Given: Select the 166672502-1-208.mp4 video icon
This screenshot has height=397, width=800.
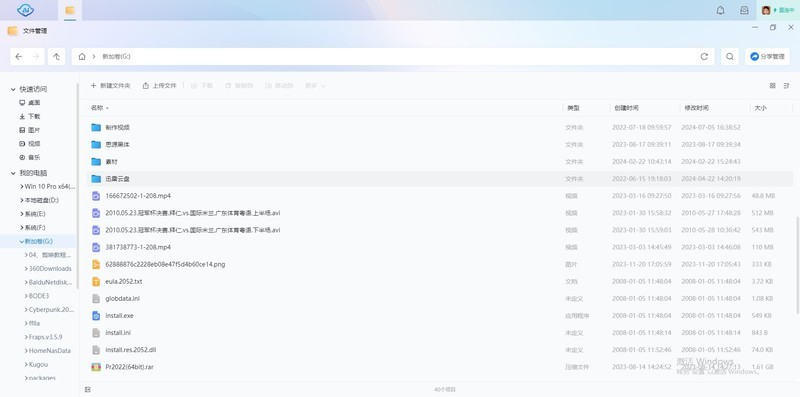Looking at the screenshot, I should click(96, 196).
